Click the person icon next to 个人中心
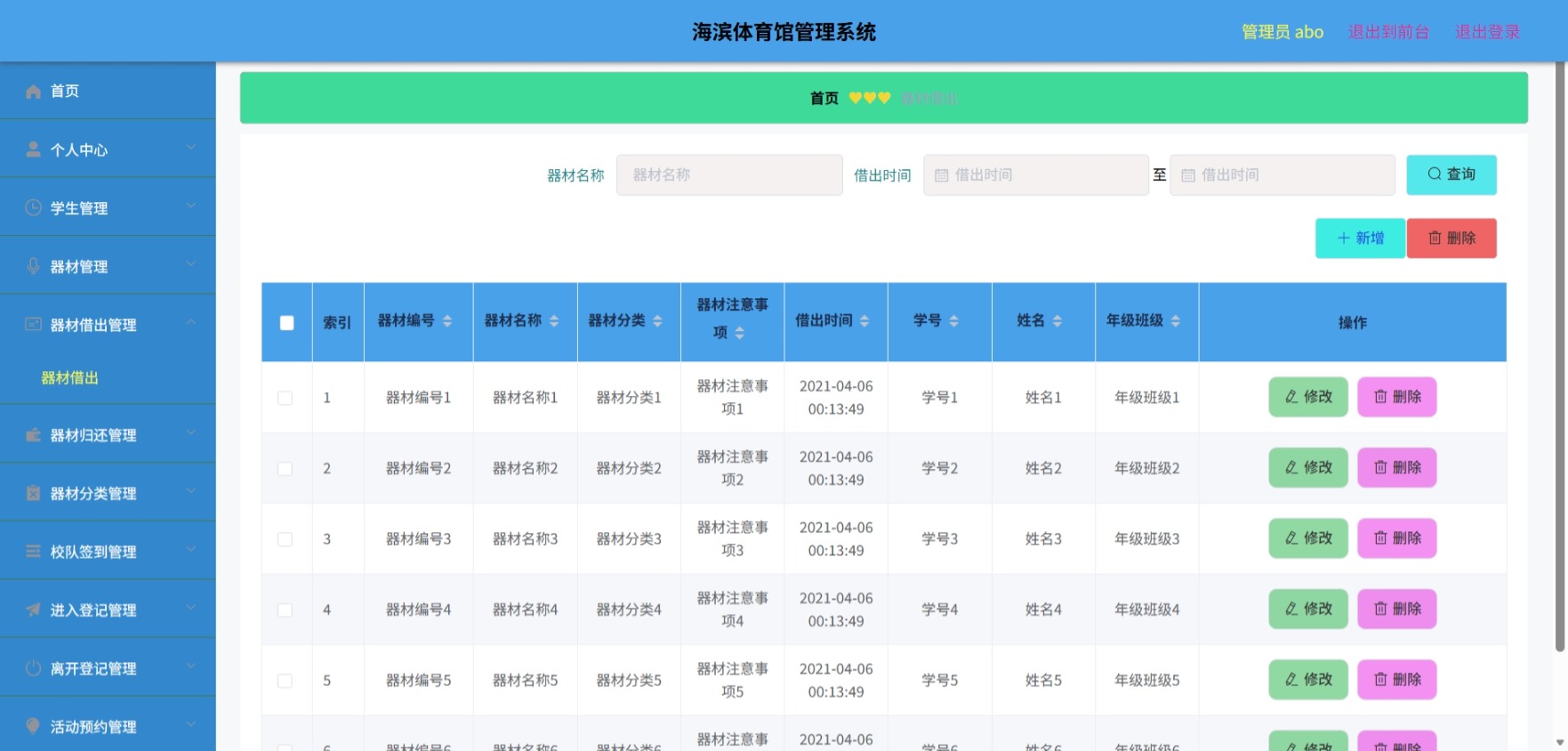Viewport: 1568px width, 751px height. [x=33, y=149]
